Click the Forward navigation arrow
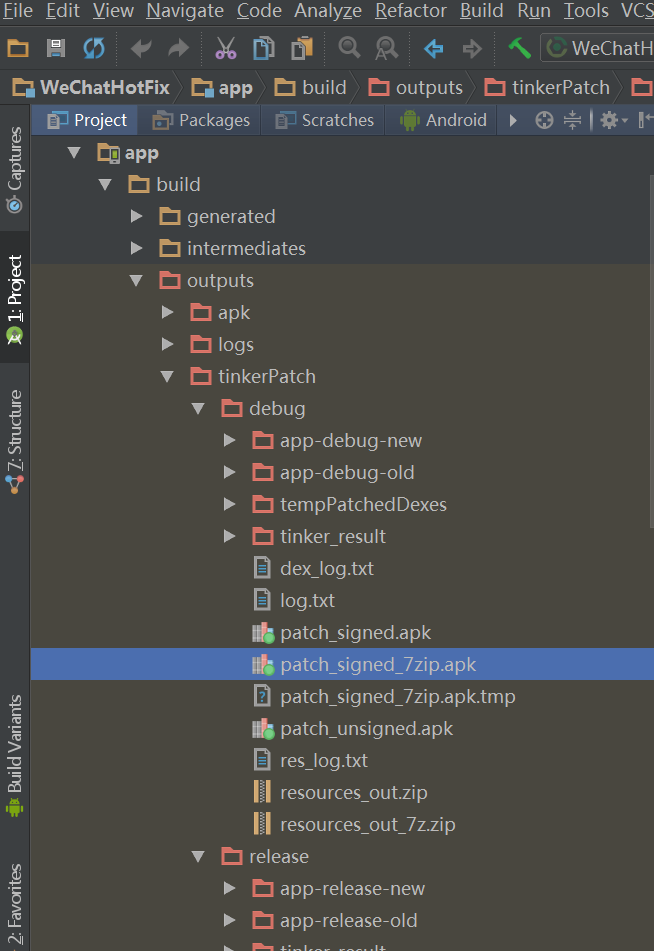 coord(471,48)
